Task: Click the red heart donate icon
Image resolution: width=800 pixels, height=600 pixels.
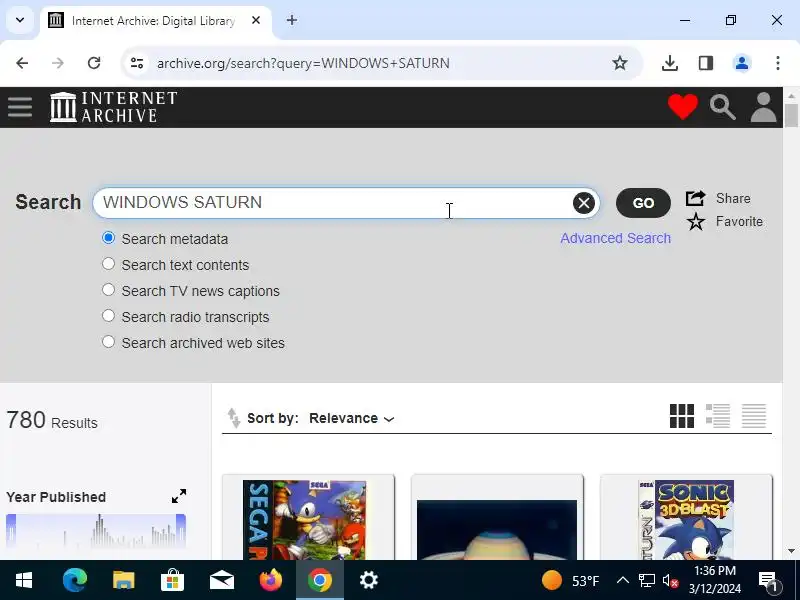Action: pos(683,107)
